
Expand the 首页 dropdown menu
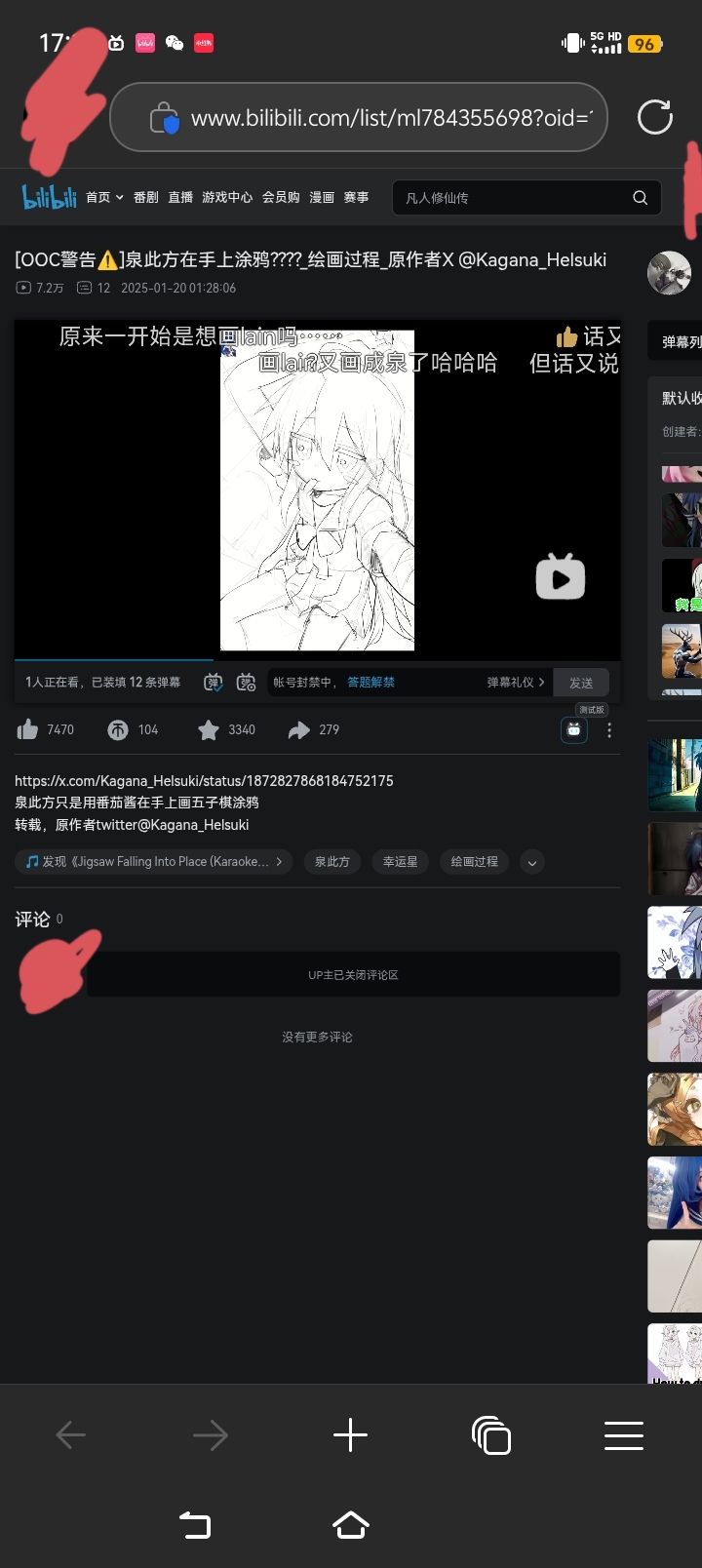104,197
